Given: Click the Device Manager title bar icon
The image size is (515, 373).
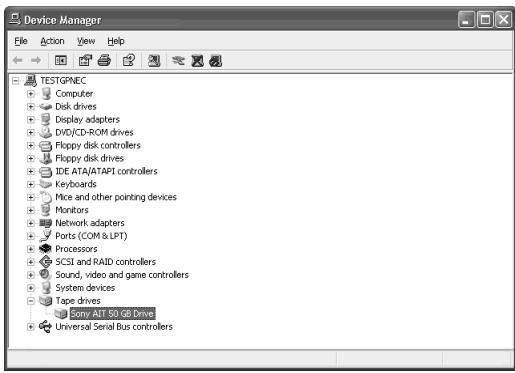Looking at the screenshot, I should [15, 19].
